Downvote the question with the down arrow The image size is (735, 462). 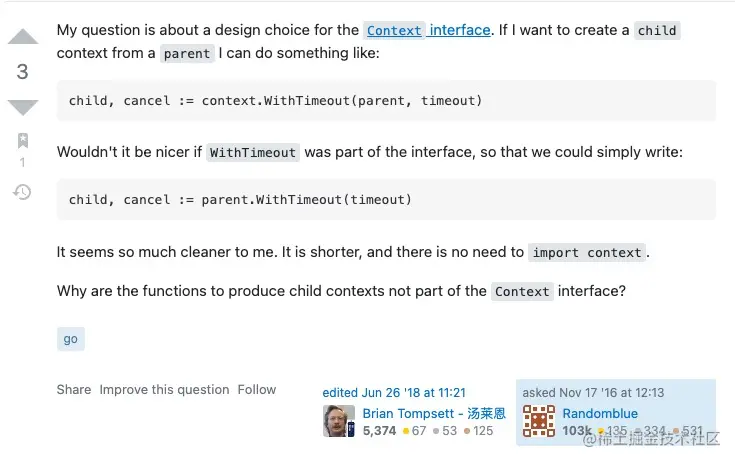coord(22,107)
